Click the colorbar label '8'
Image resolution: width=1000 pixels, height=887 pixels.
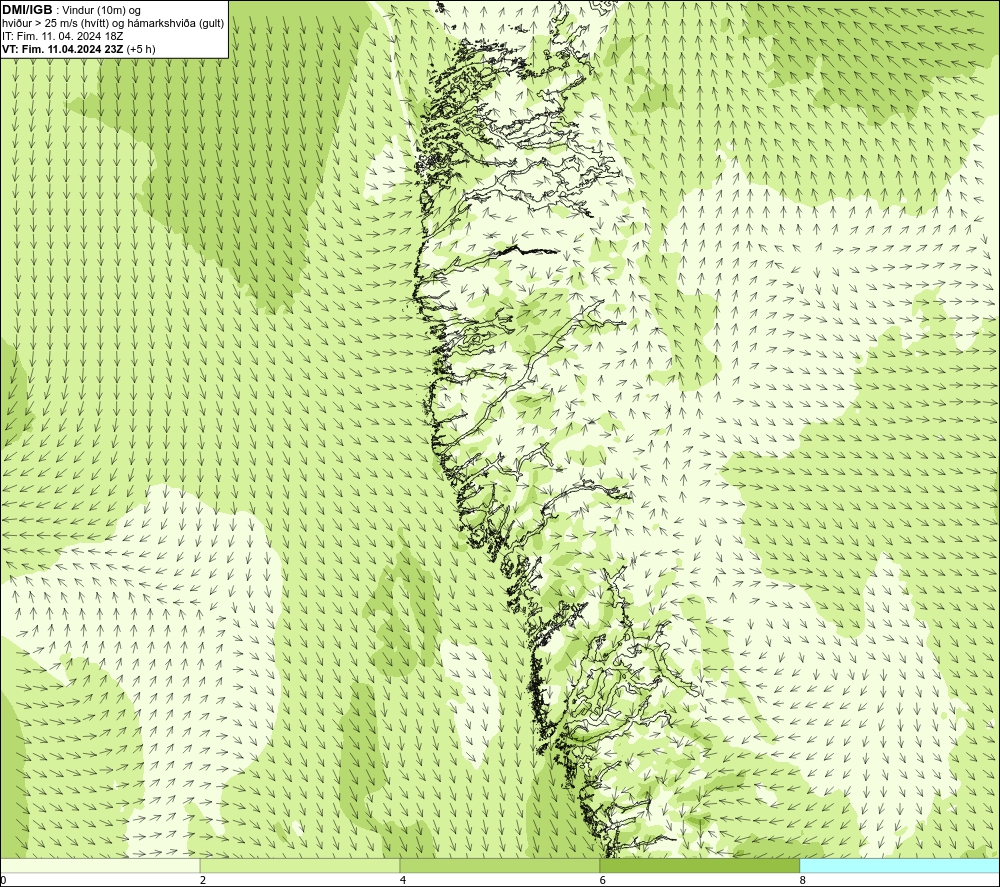[x=803, y=881]
